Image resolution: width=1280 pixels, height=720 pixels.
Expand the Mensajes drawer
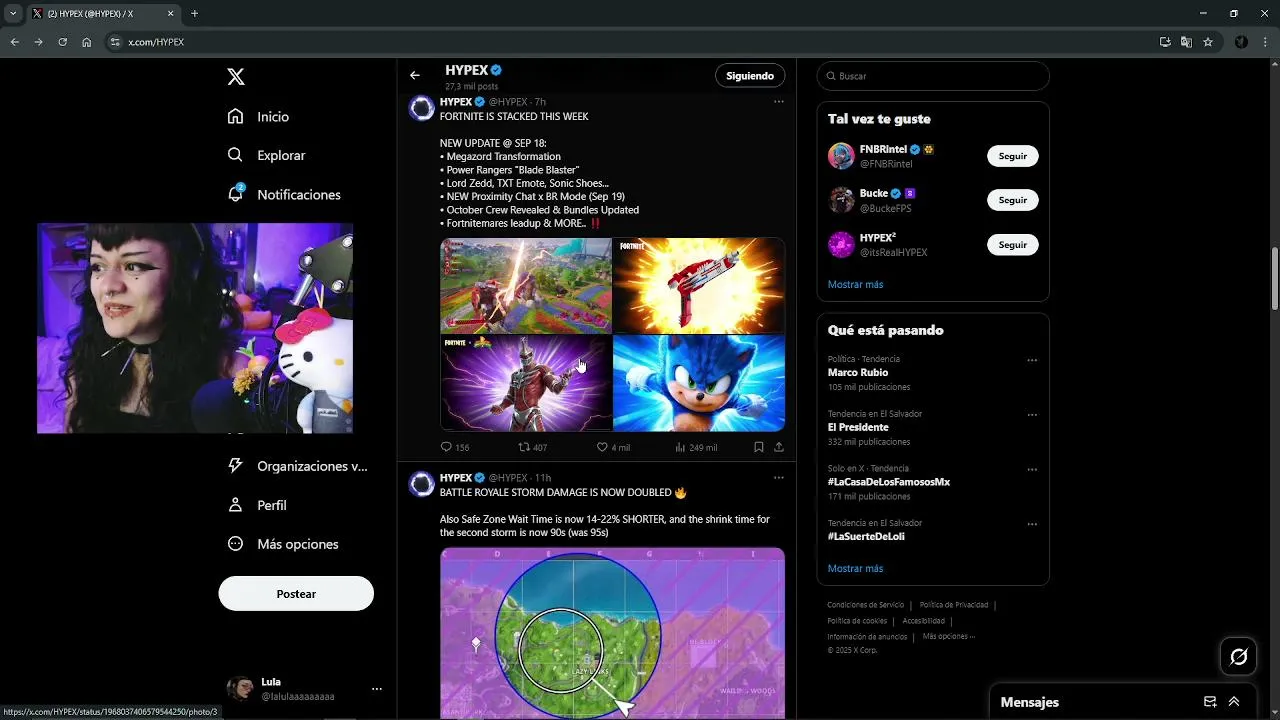coord(1234,702)
